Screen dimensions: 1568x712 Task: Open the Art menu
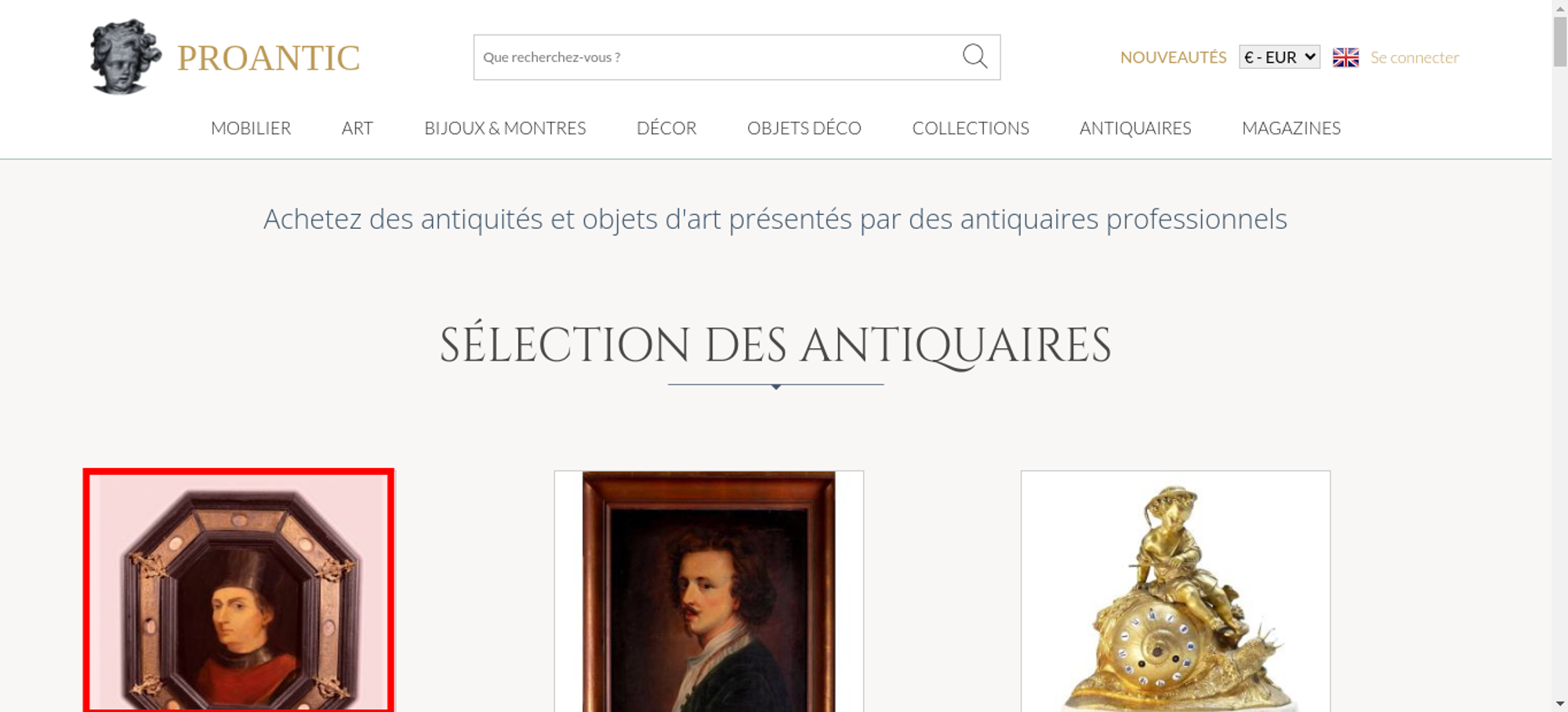[x=358, y=128]
